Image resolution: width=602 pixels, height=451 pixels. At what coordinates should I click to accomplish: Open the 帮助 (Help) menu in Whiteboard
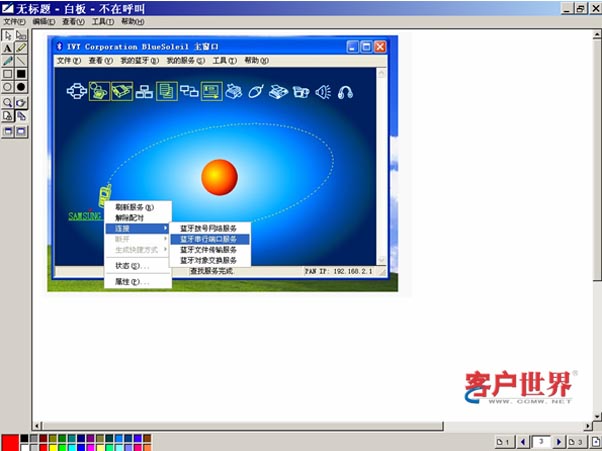pos(132,20)
